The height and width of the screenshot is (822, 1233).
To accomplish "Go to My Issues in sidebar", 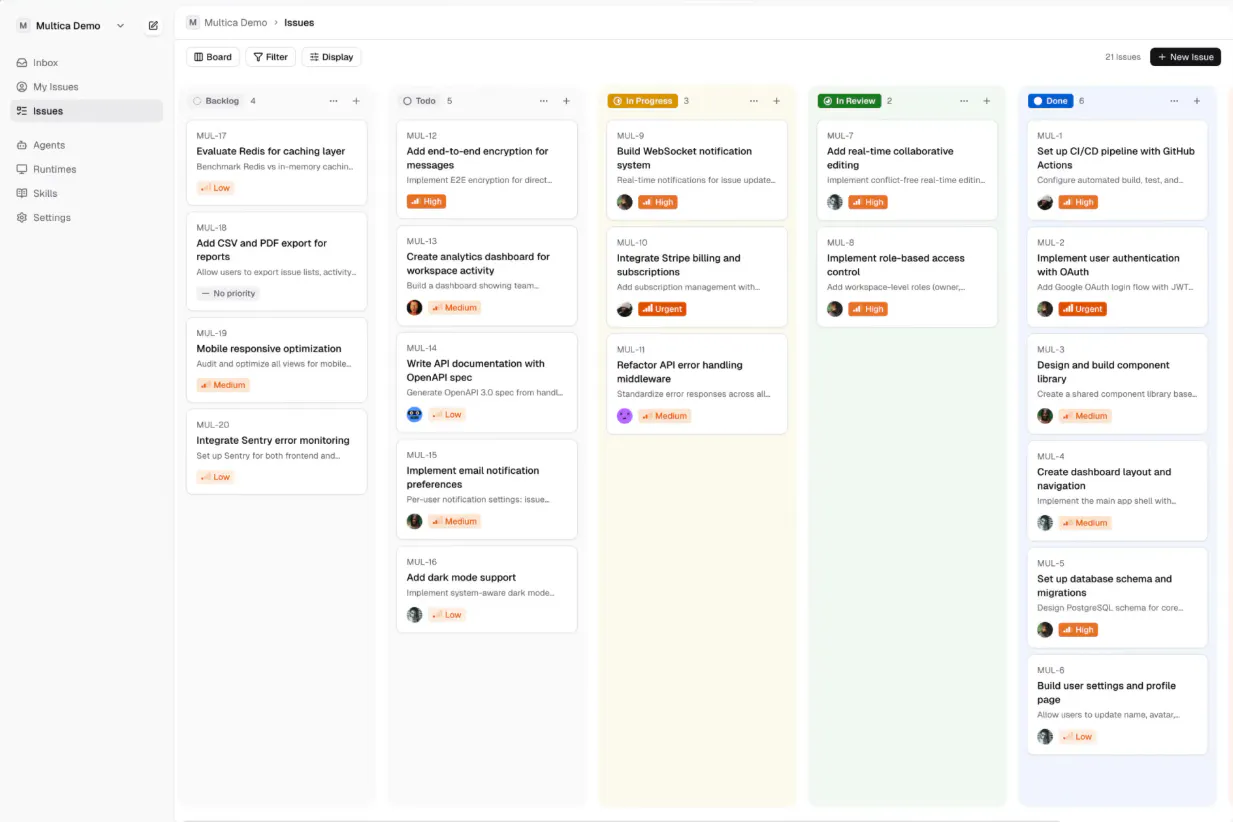I will [86, 87].
